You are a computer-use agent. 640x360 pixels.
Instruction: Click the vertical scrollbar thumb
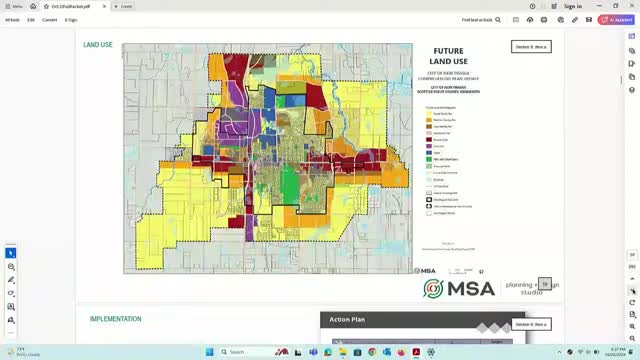[621, 80]
